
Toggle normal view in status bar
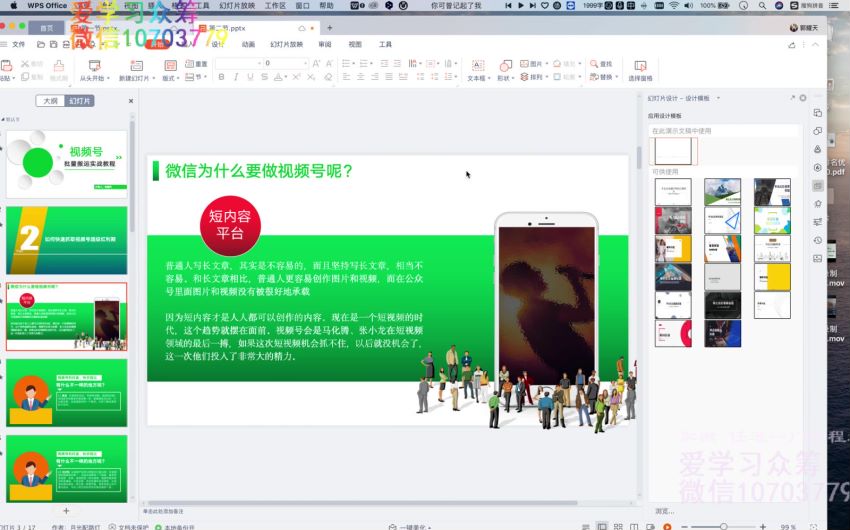(x=602, y=526)
